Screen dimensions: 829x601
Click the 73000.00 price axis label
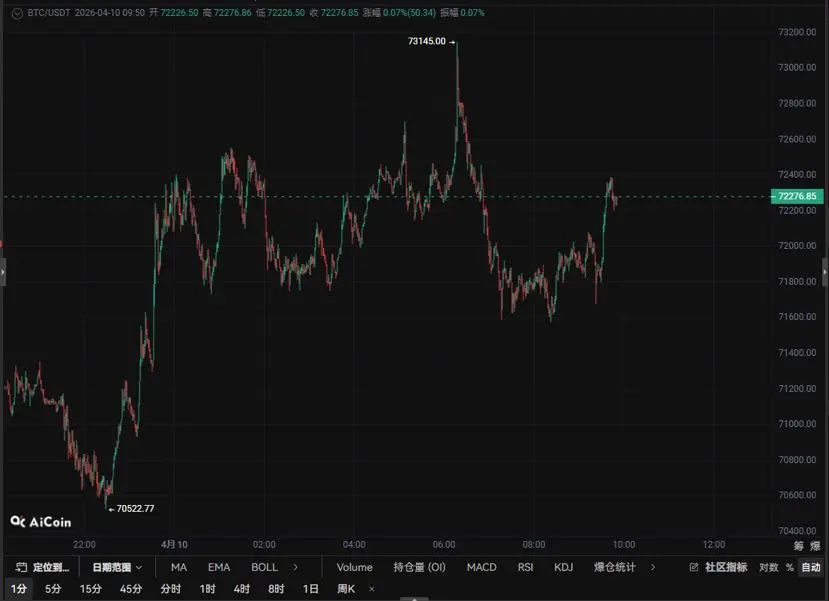797,67
